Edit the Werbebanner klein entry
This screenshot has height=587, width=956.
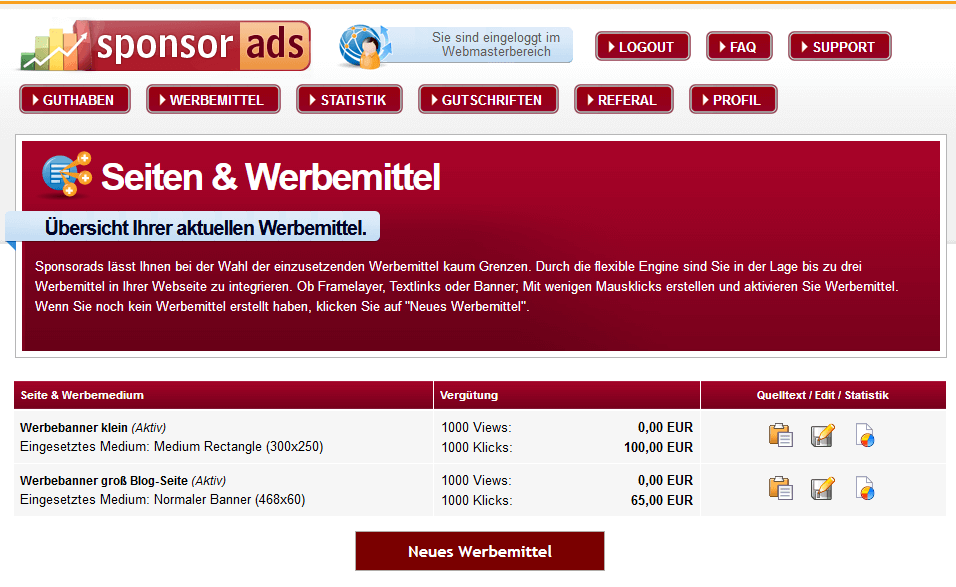[822, 436]
